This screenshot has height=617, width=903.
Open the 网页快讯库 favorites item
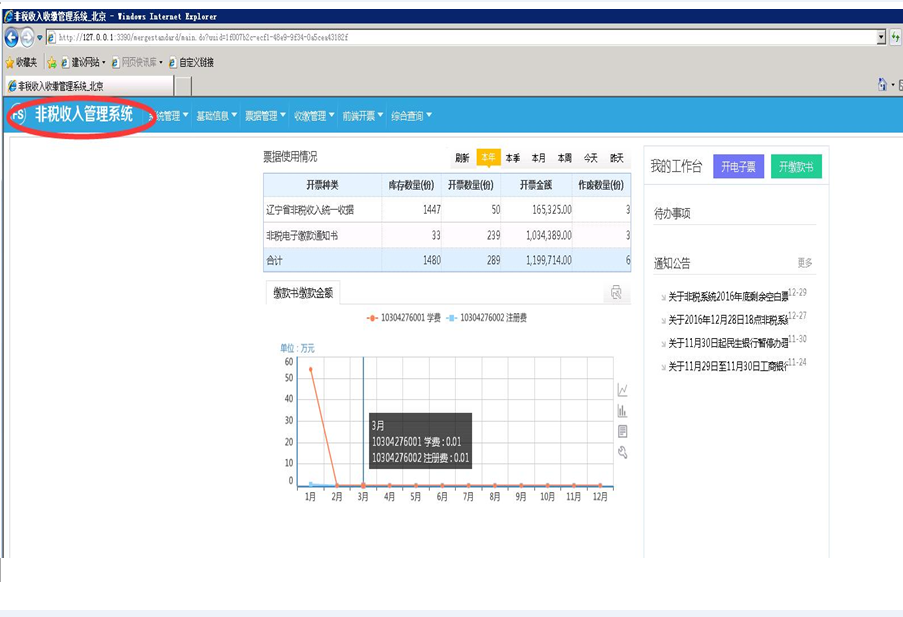137,62
